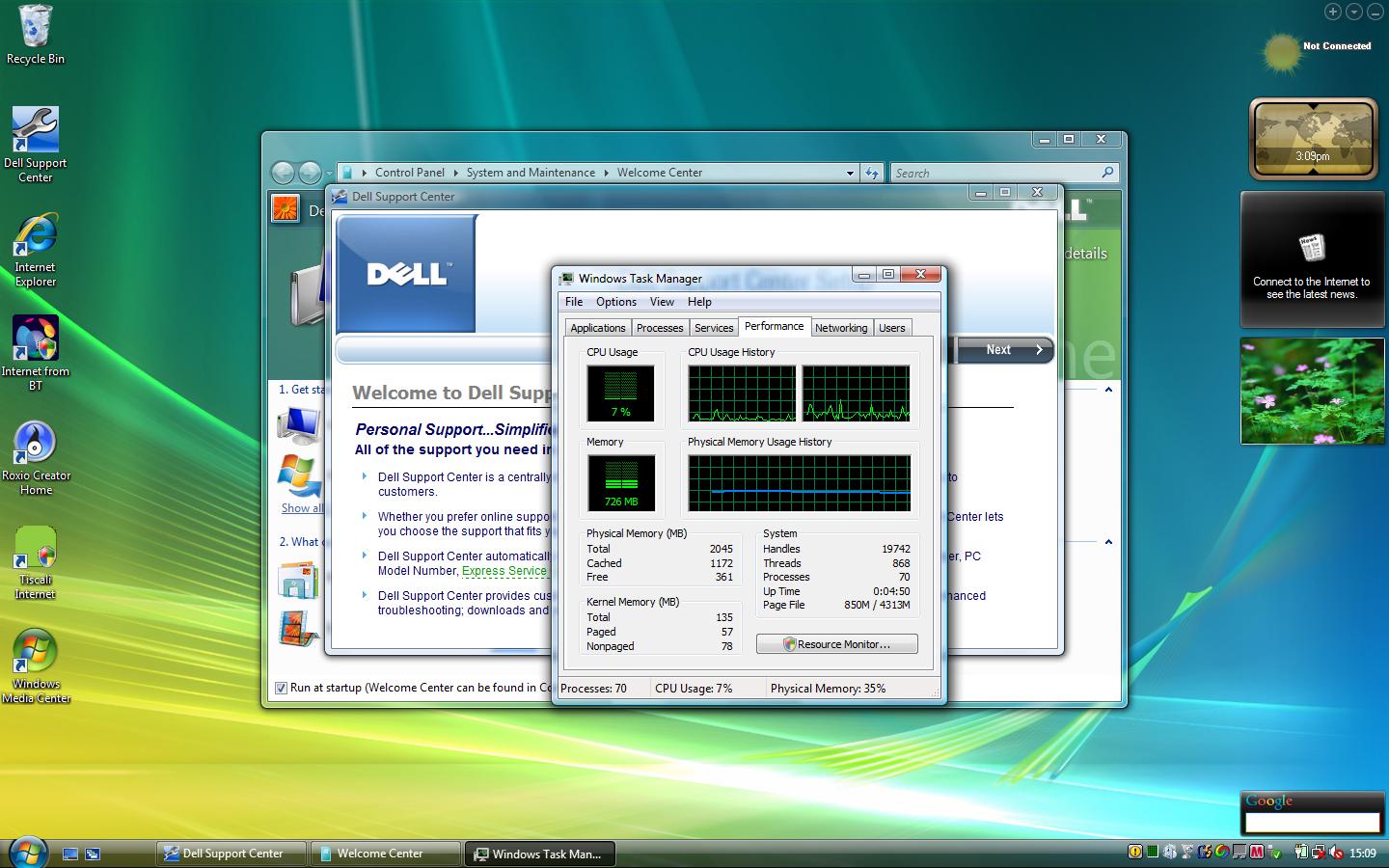Click the Safely Remove Hardware tray icon
The image size is (1389, 868).
1274,853
